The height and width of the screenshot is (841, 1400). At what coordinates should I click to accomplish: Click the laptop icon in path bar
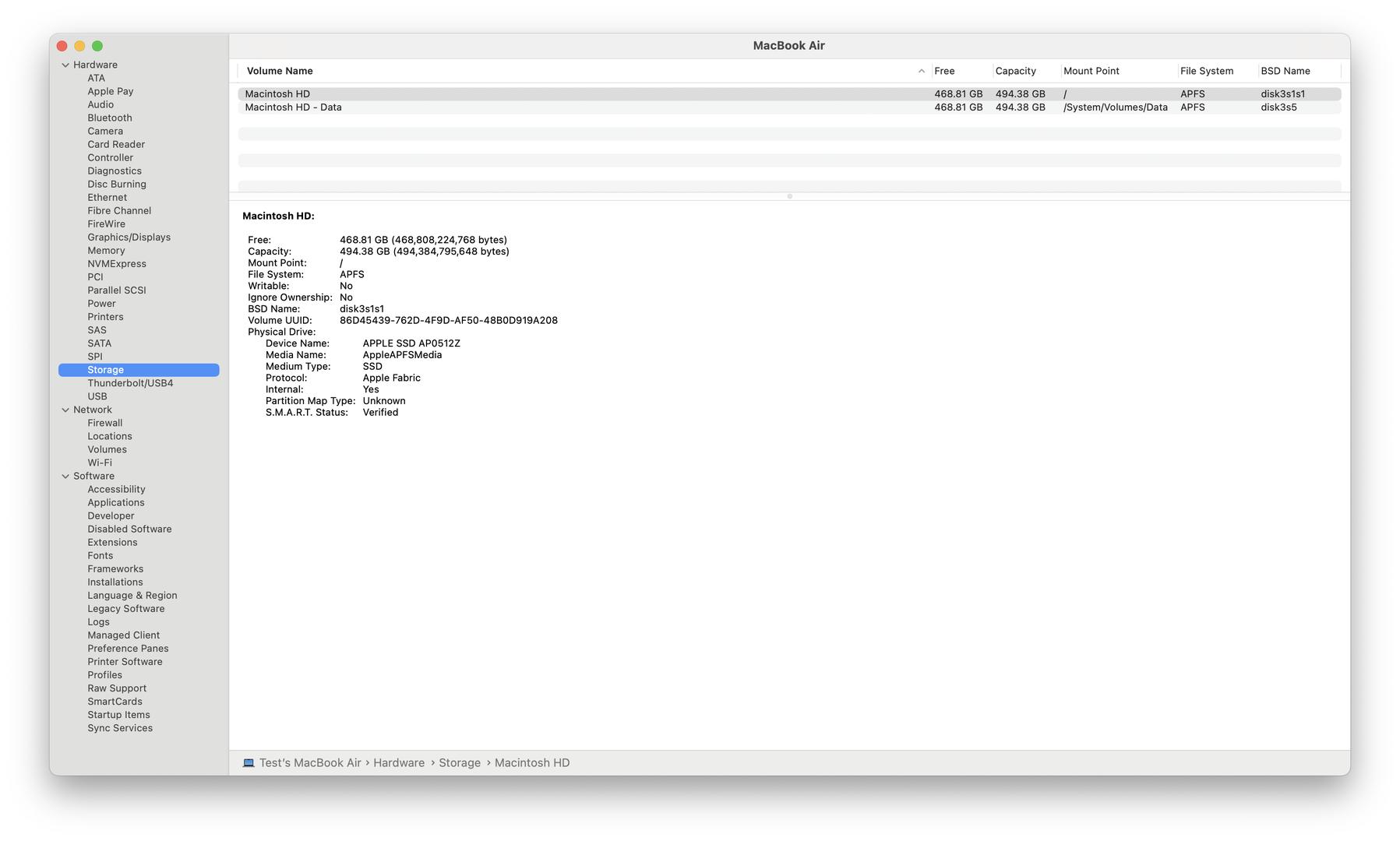249,763
